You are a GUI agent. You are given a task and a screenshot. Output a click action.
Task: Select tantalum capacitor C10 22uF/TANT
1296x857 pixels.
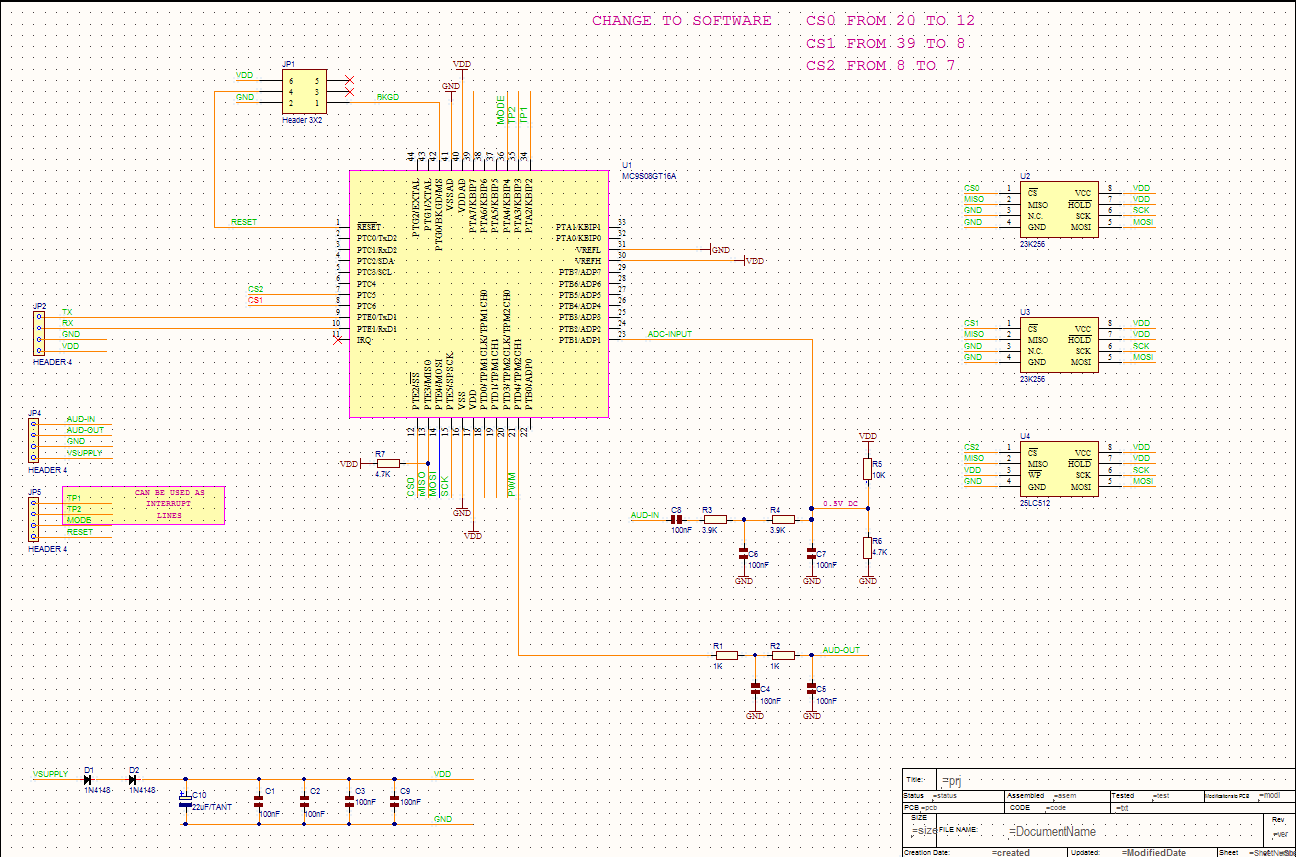[185, 802]
